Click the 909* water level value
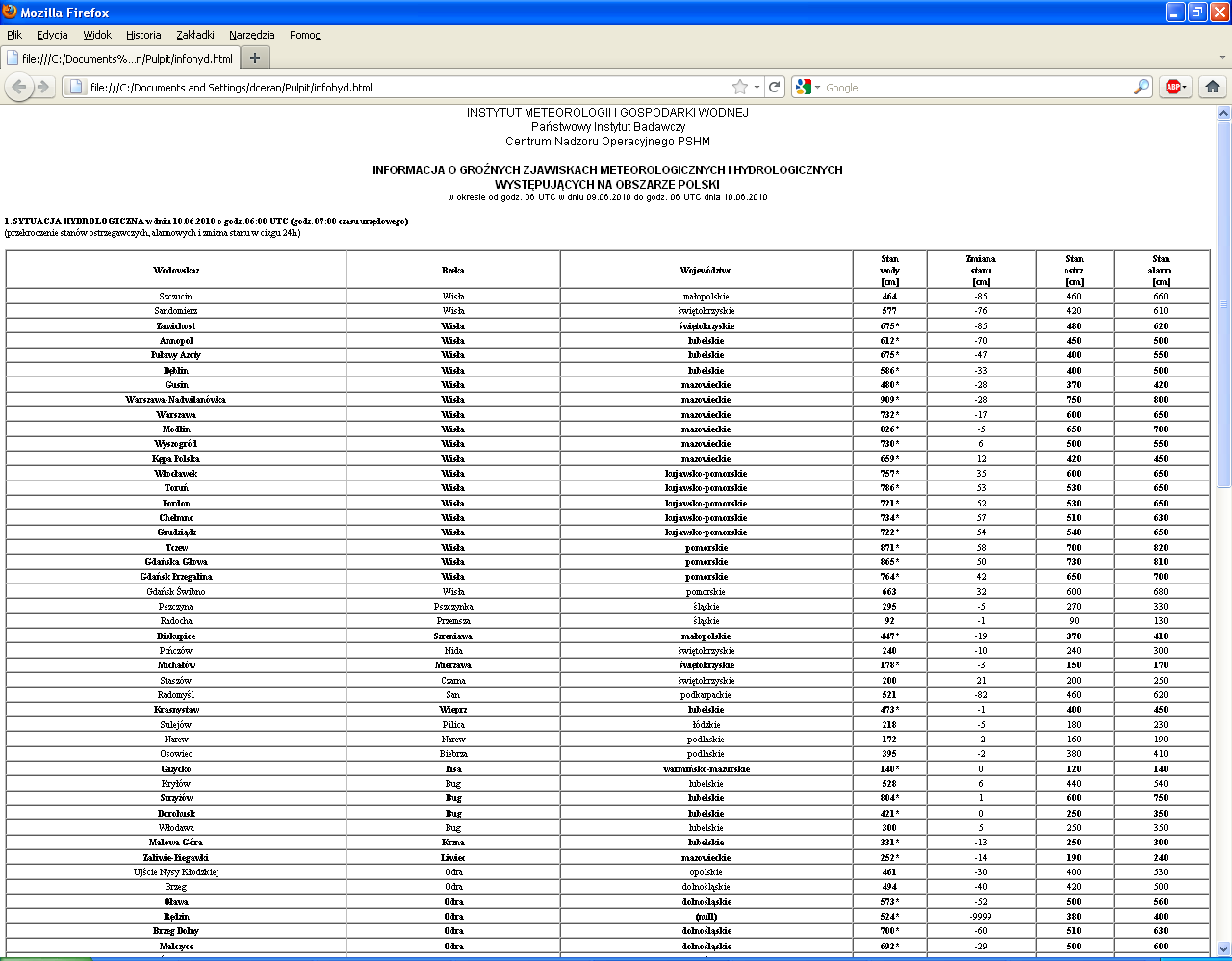Viewport: 1232px width, 961px height. (889, 400)
